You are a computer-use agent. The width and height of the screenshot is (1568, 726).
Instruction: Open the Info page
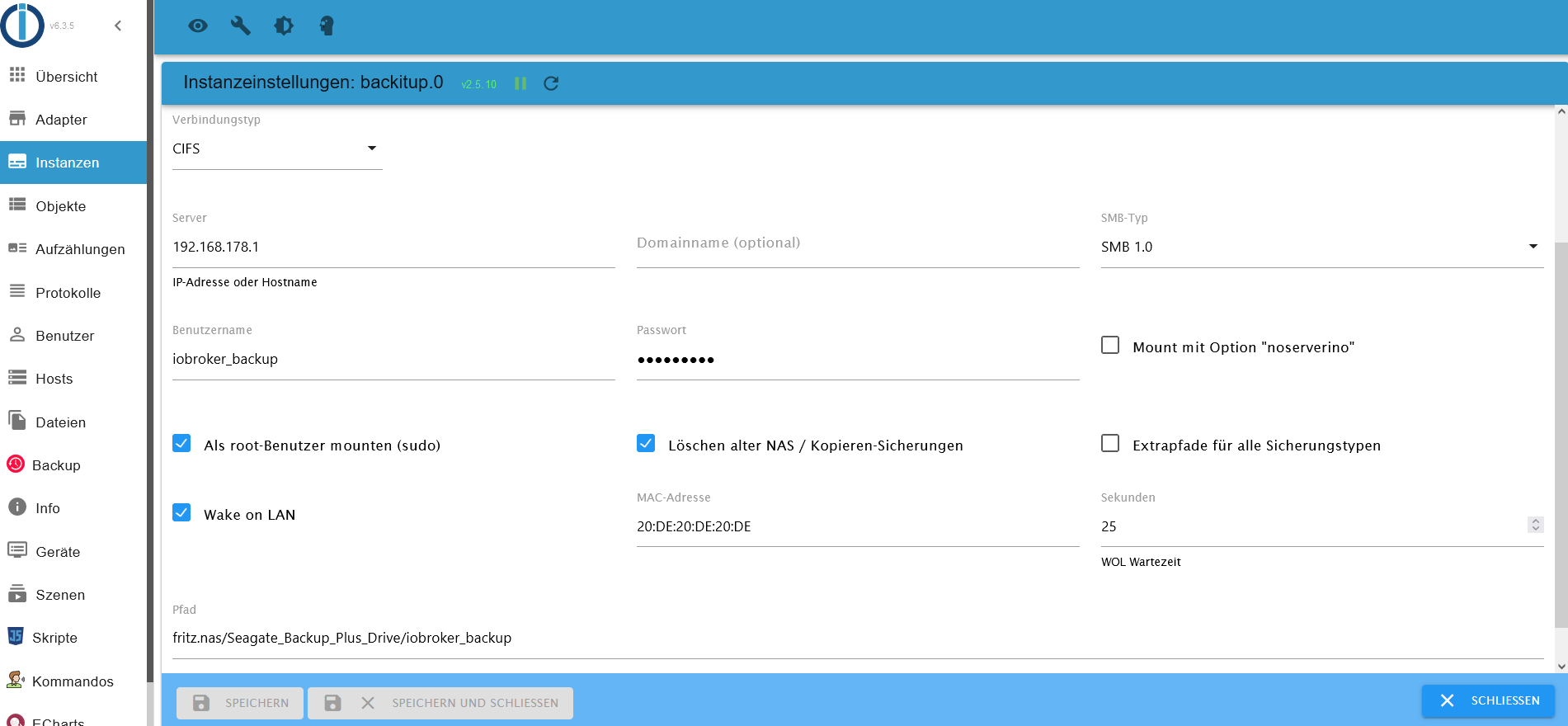pyautogui.click(x=73, y=508)
